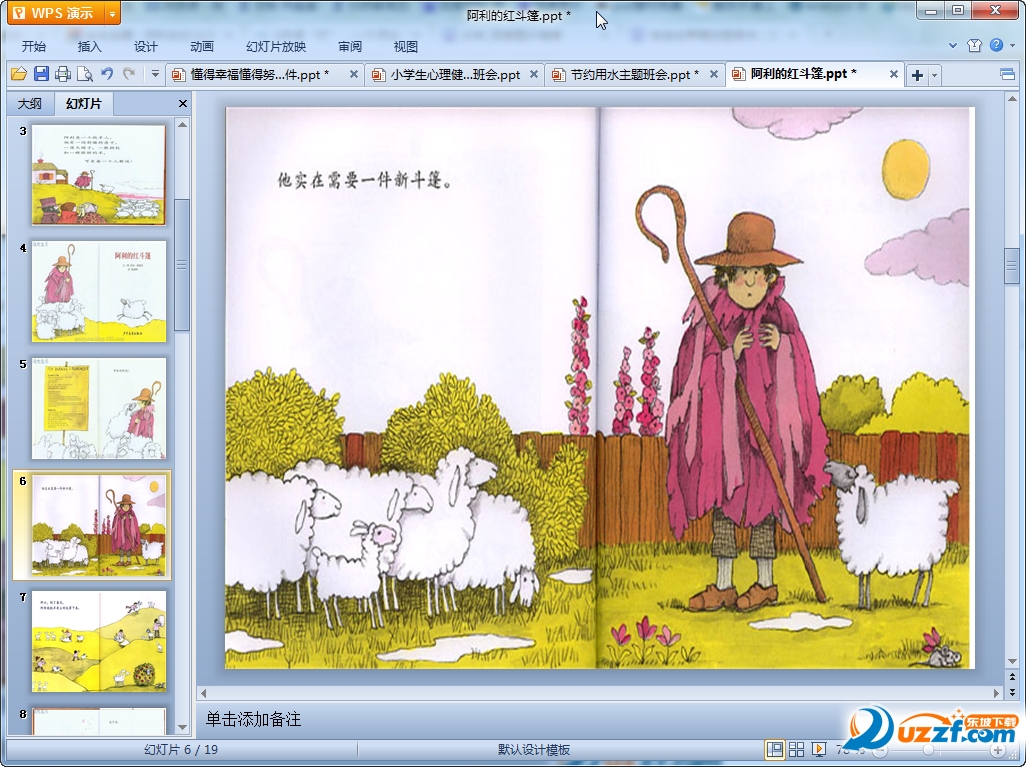Open the 开始 menu tab
1026x767 pixels.
tap(33, 46)
